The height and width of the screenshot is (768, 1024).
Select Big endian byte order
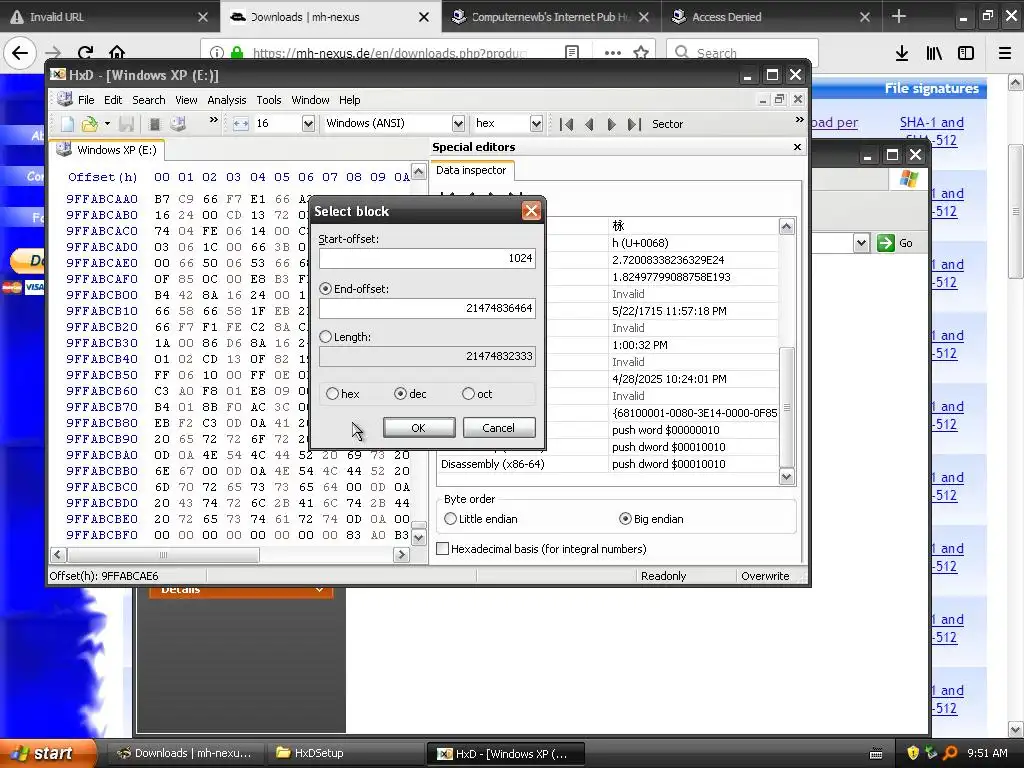pyautogui.click(x=625, y=519)
